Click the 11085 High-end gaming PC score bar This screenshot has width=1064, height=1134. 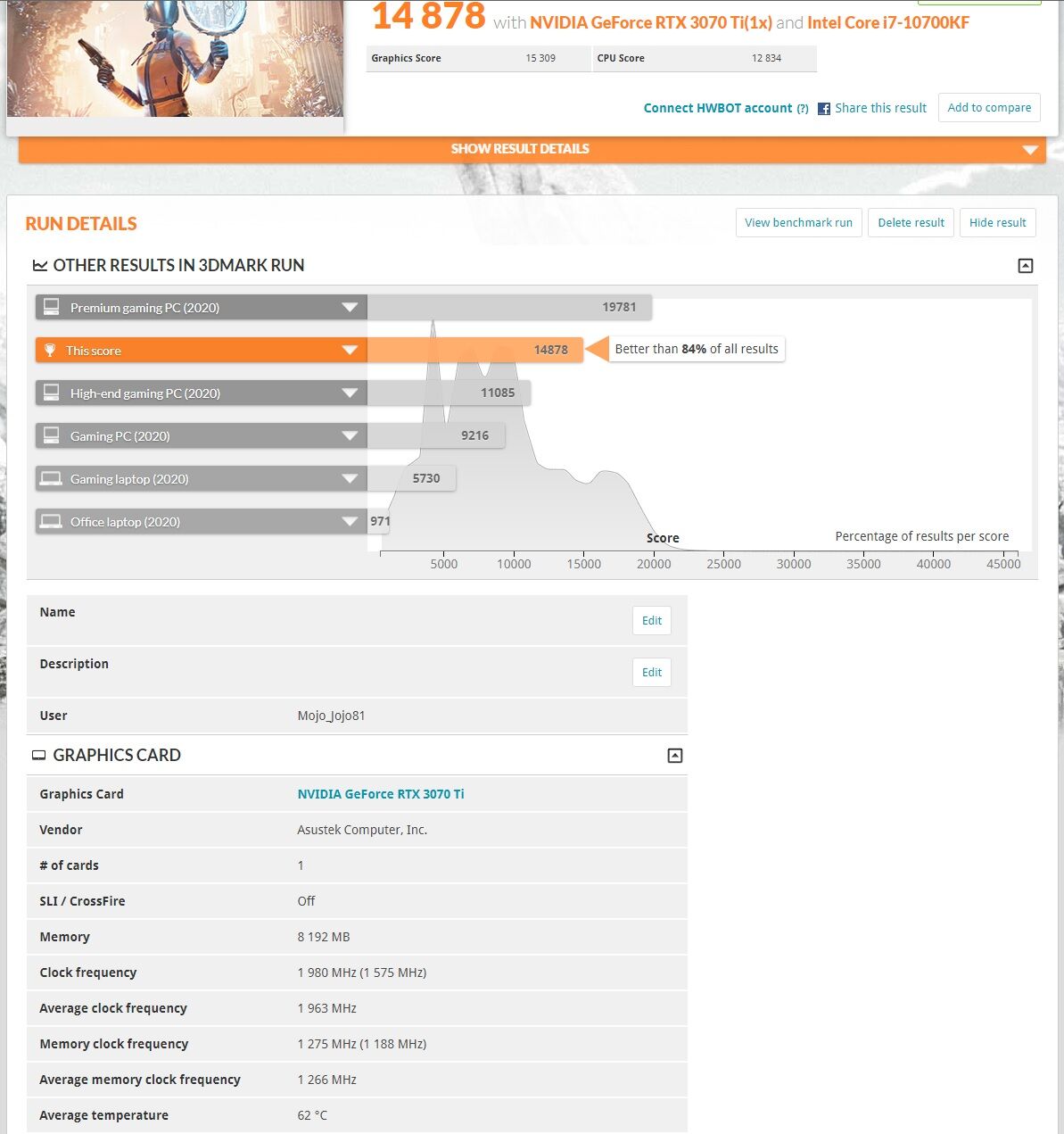coord(449,393)
